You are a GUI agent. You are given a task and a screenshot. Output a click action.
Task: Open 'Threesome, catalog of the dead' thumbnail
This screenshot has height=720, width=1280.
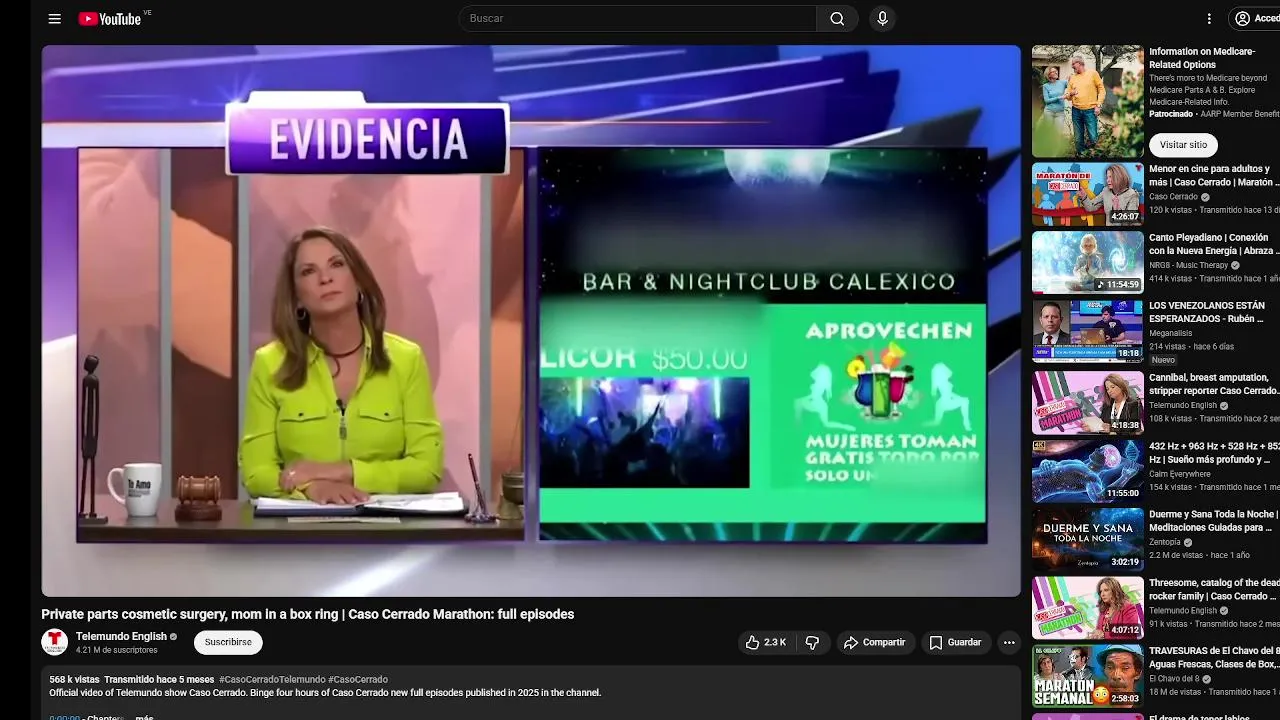pyautogui.click(x=1087, y=607)
